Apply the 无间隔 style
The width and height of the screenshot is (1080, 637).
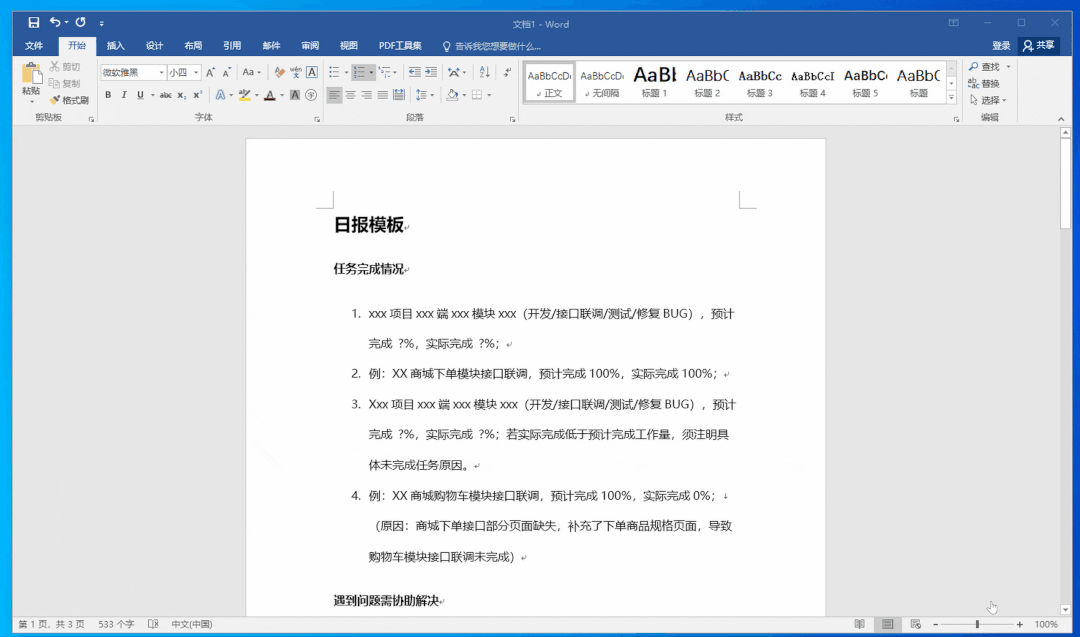click(x=602, y=81)
